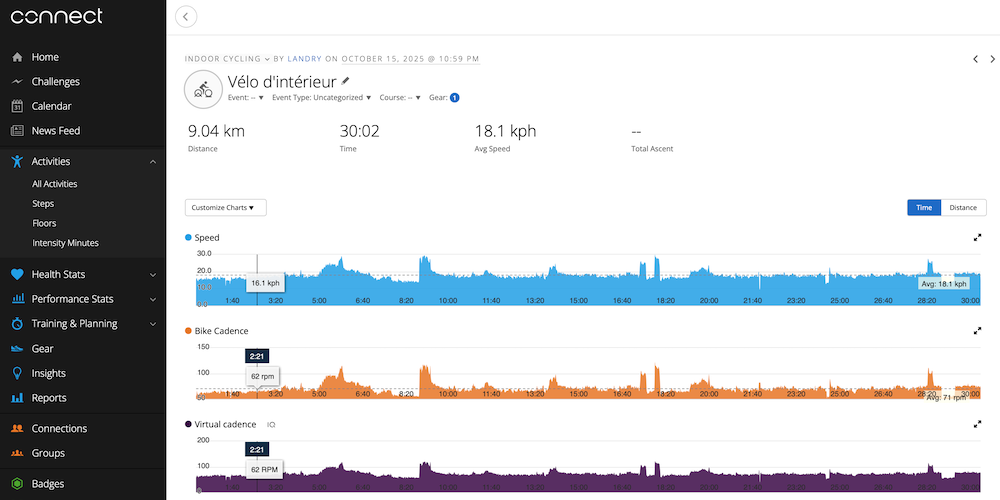Click the Home house icon in the sidebar

(18, 57)
